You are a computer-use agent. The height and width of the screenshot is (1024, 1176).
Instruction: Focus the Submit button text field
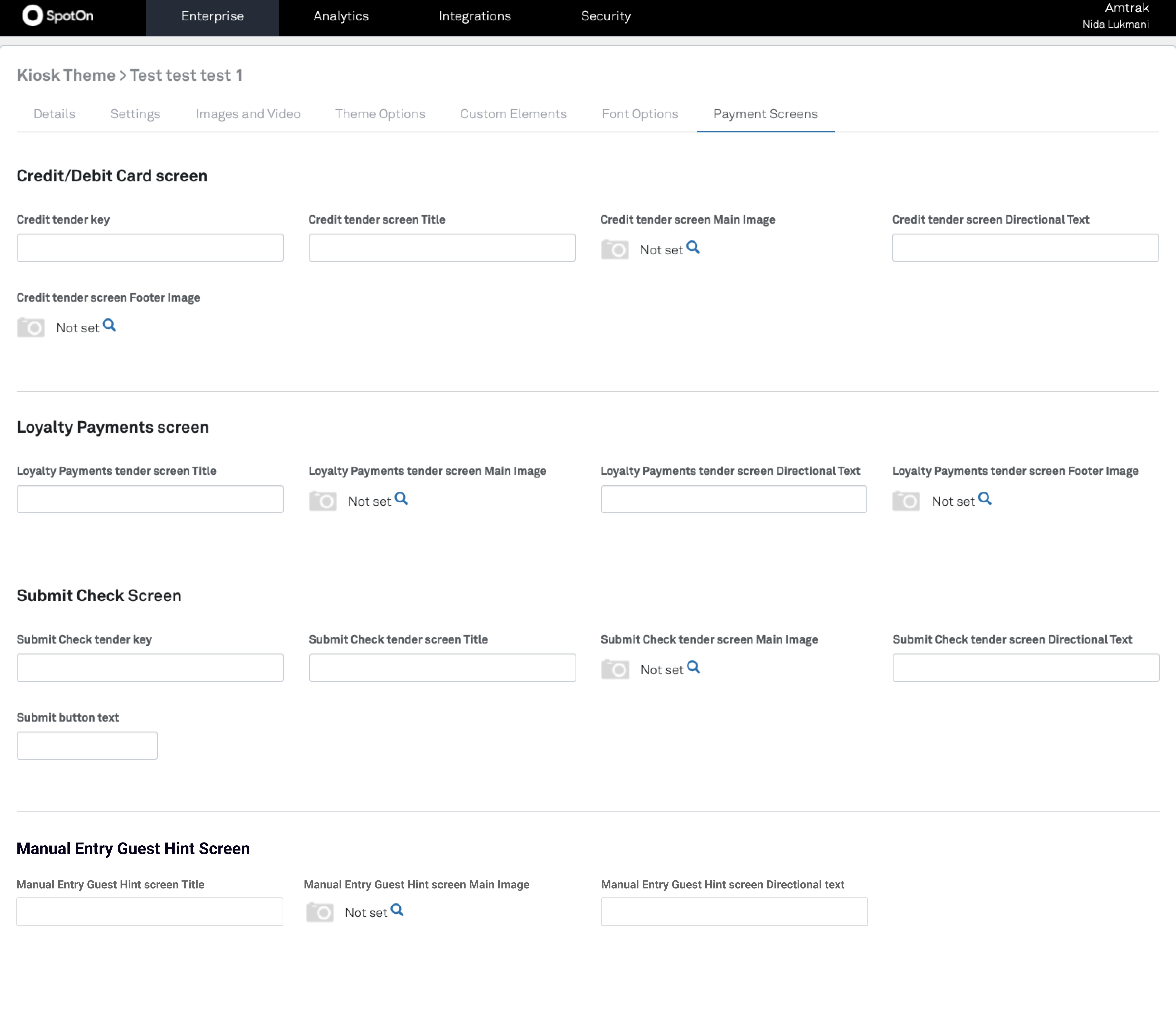87,746
